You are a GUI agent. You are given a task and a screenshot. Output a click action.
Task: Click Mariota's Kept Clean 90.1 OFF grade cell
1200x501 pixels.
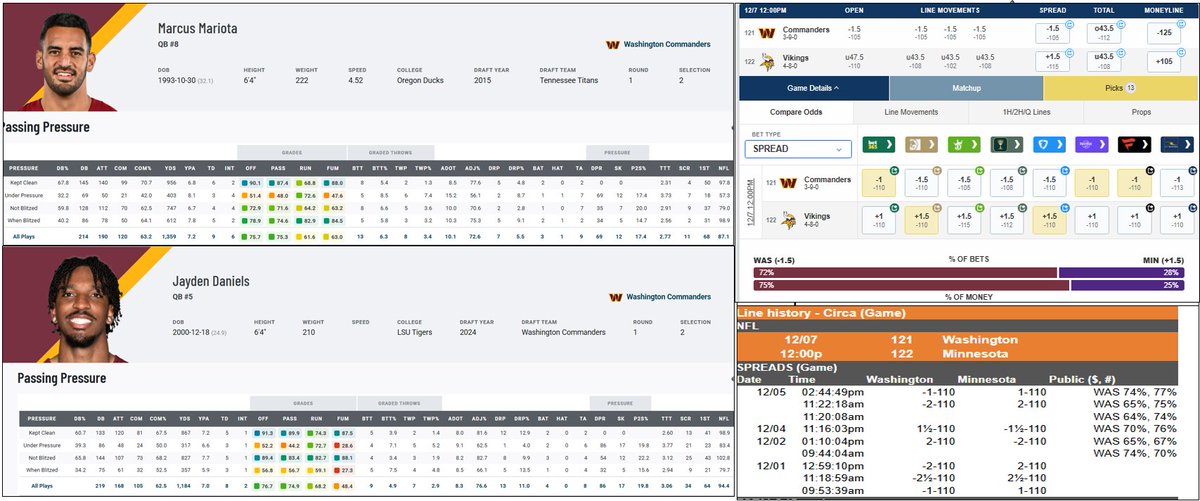point(253,183)
